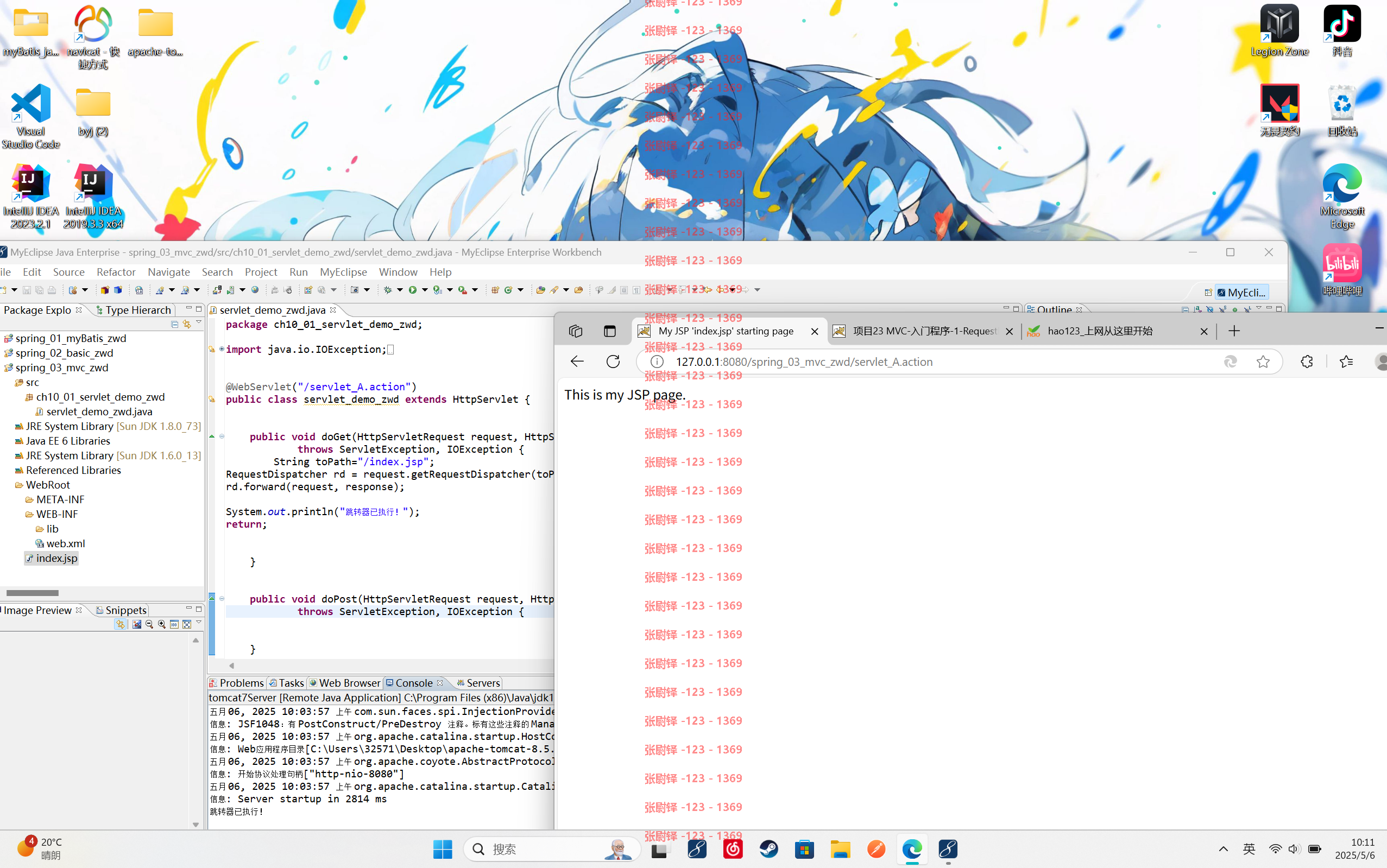Open IntelliJ IDEA 2023.2.1 desktop shortcut
This screenshot has width=1387, height=868.
pyautogui.click(x=30, y=197)
